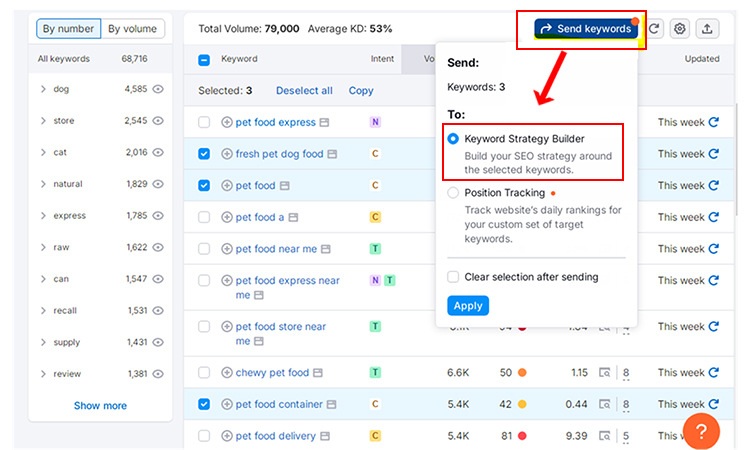Click the refresh icon beside Send keywords

[654, 29]
